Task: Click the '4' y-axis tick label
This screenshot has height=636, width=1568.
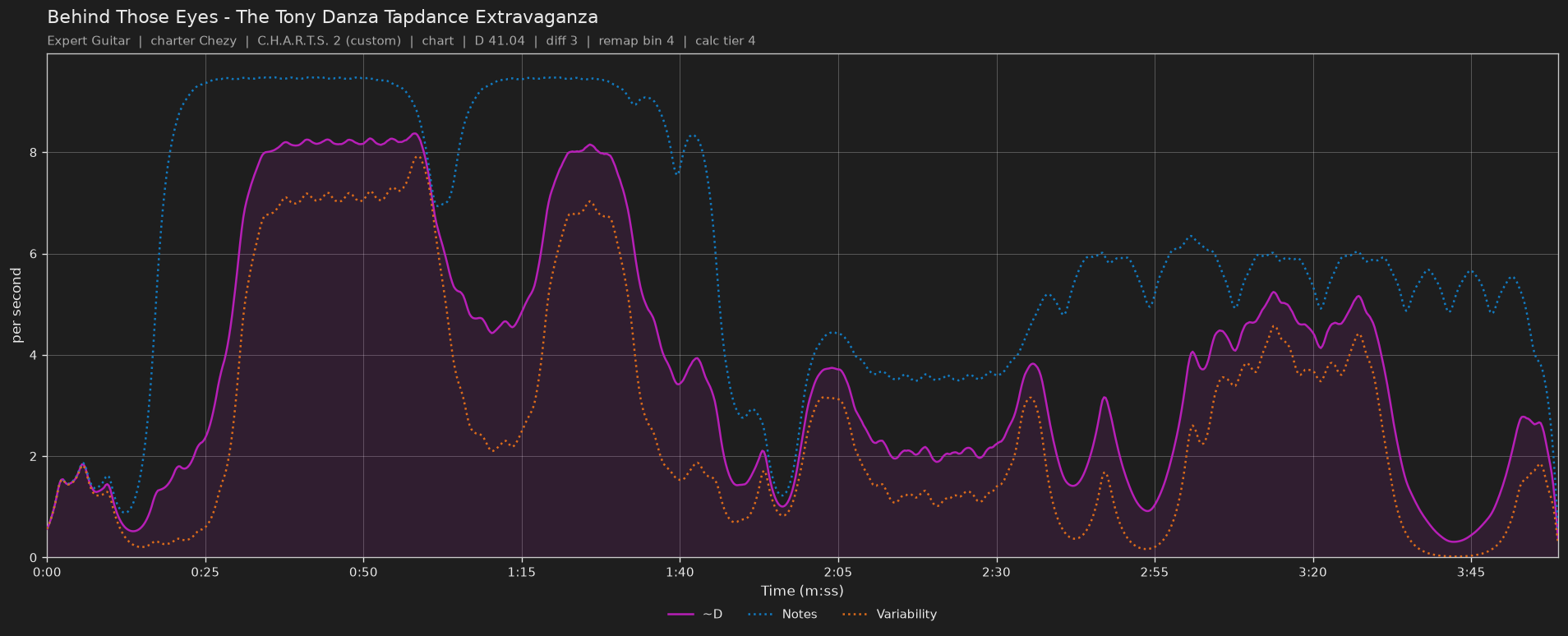Action: (x=35, y=356)
